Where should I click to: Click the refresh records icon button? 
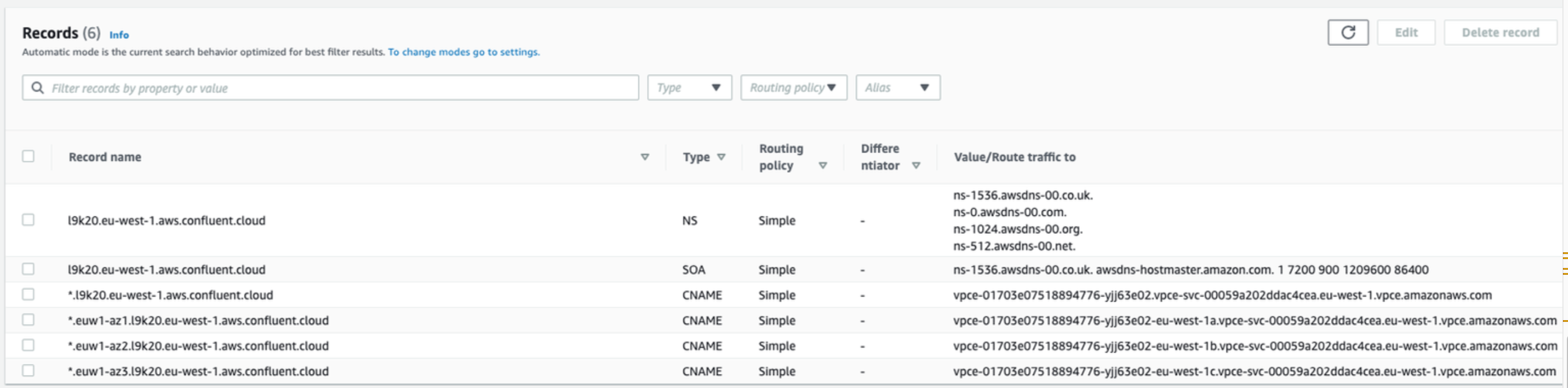tap(1348, 33)
